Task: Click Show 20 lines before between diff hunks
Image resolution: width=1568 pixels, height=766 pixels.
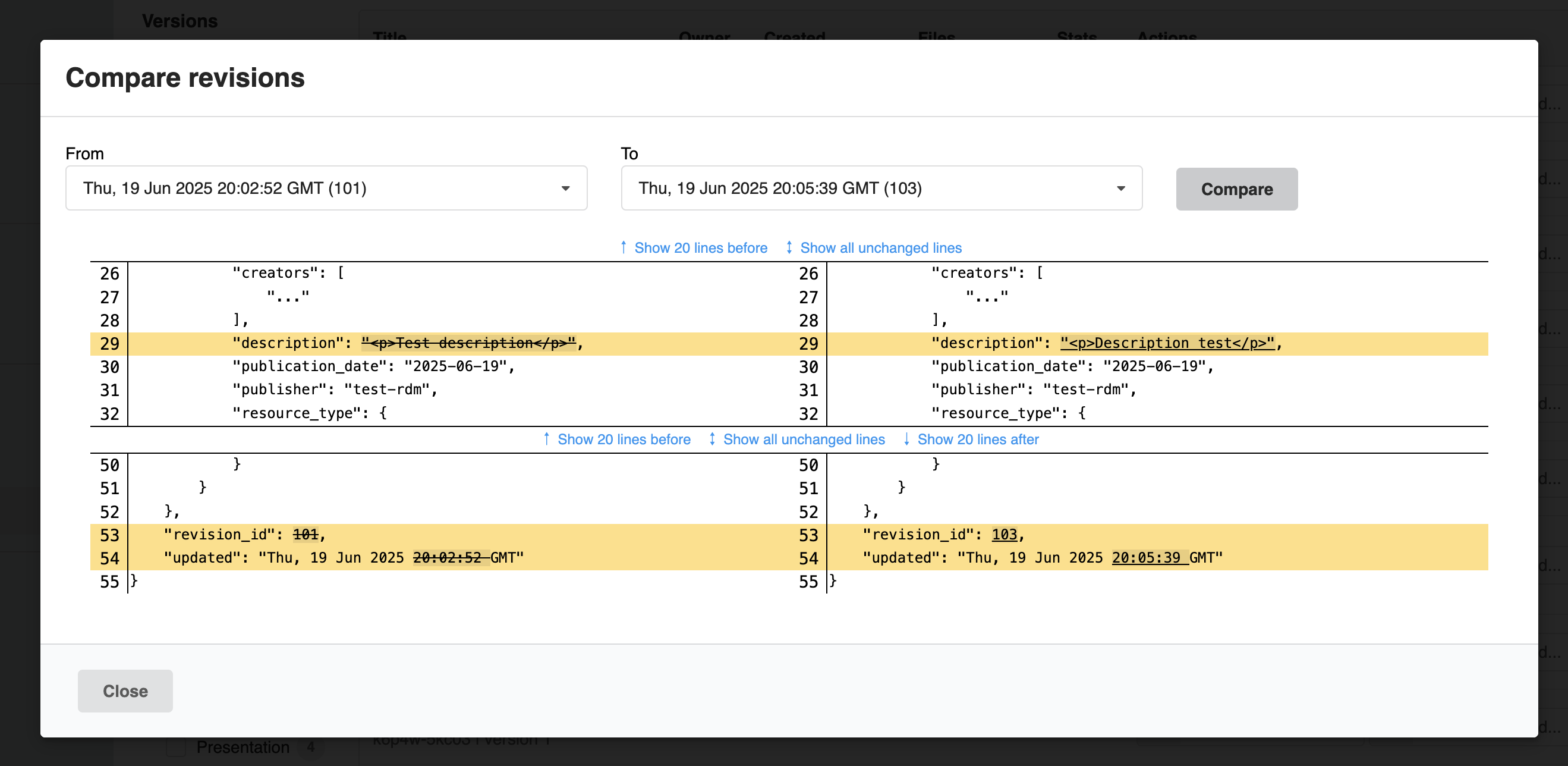Action: click(x=624, y=439)
